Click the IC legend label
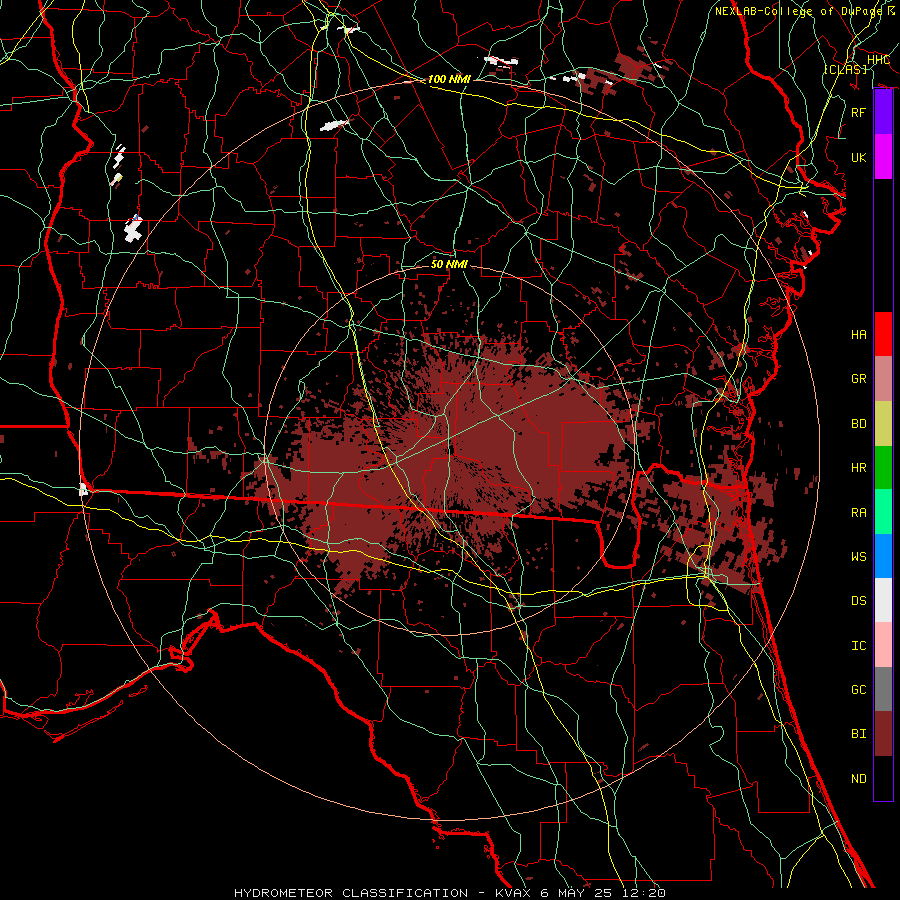The width and height of the screenshot is (900, 900). 858,646
